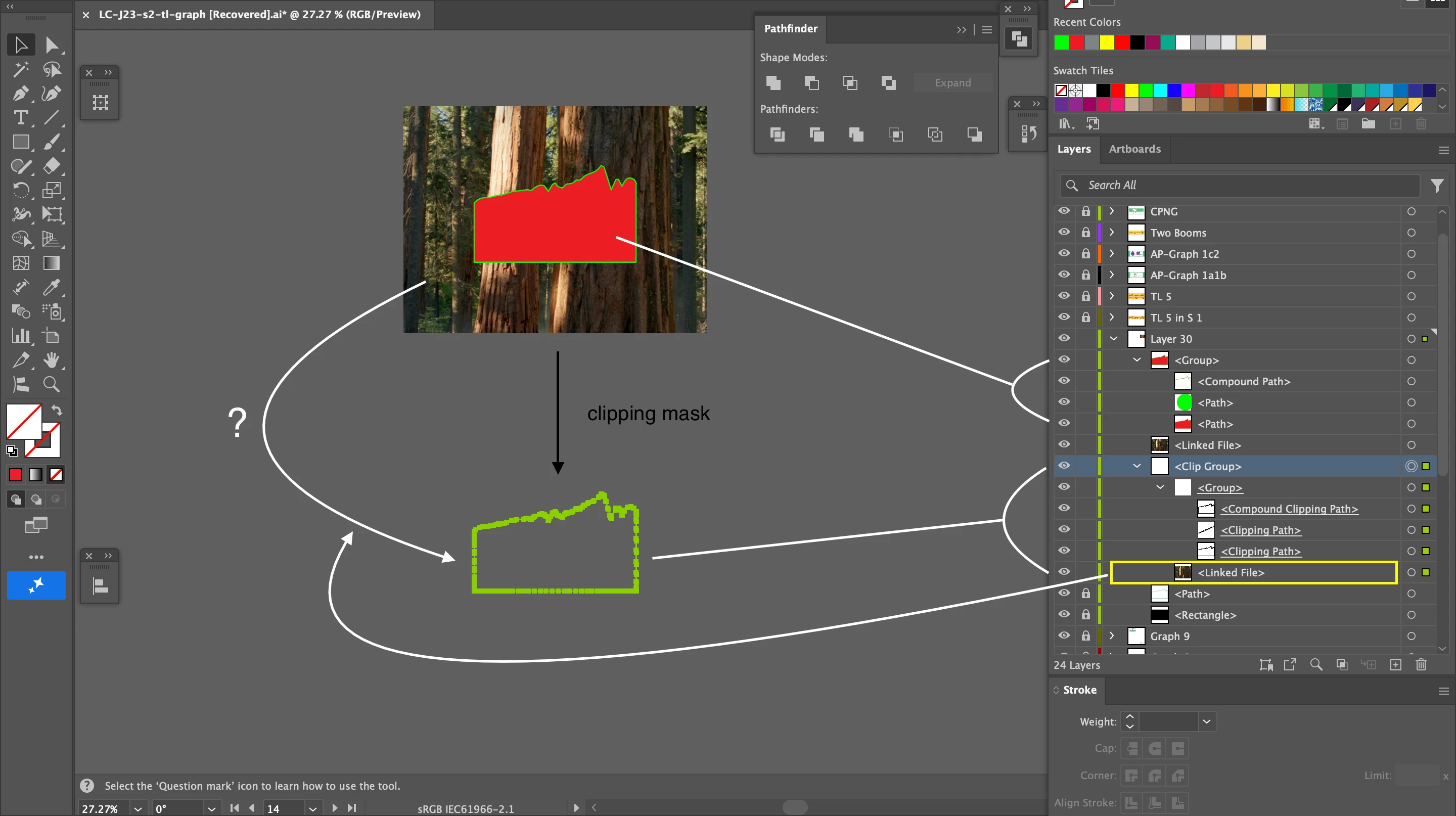Hide the Two Booms layer
This screenshot has height=816, width=1456.
1064,232
